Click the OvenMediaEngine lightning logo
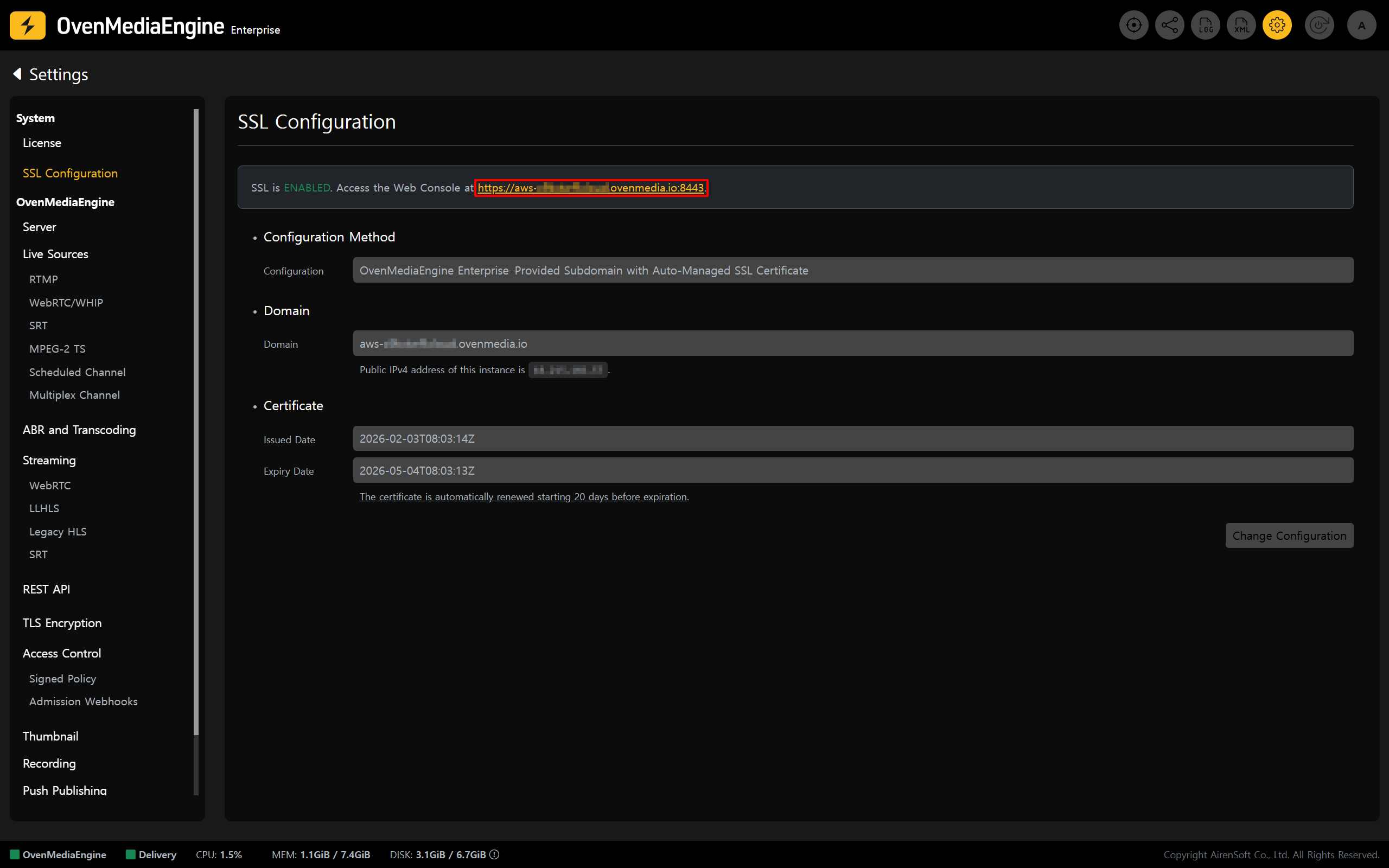Screen dimensions: 1389x868 point(28,25)
